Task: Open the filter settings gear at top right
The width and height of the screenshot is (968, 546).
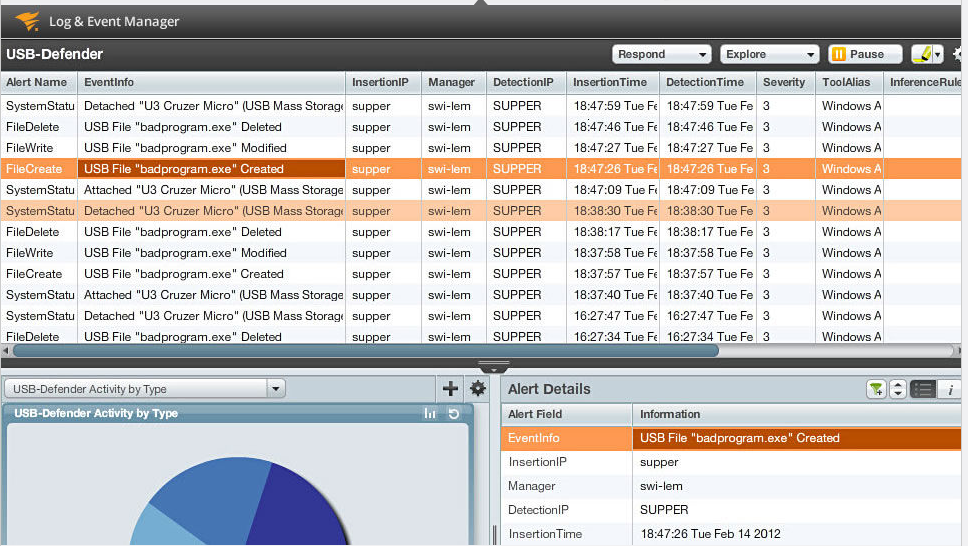Action: point(960,54)
